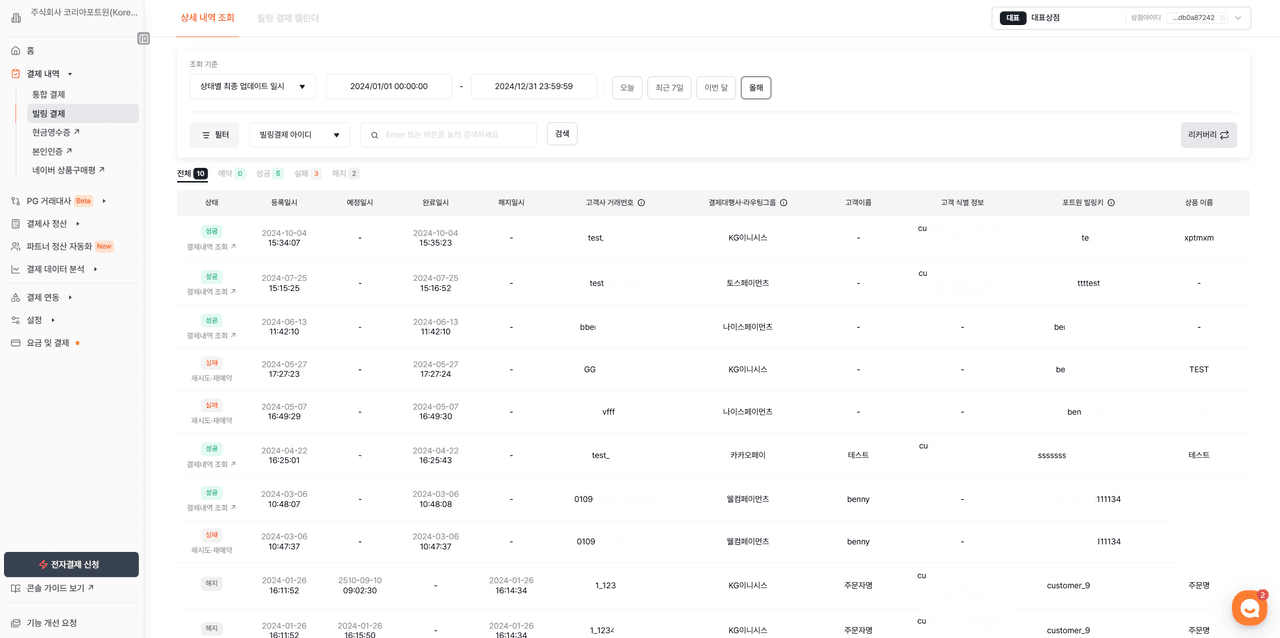Click the info icon beside 결제대행사·라우팅그룹
The image size is (1280, 638).
pyautogui.click(x=783, y=203)
